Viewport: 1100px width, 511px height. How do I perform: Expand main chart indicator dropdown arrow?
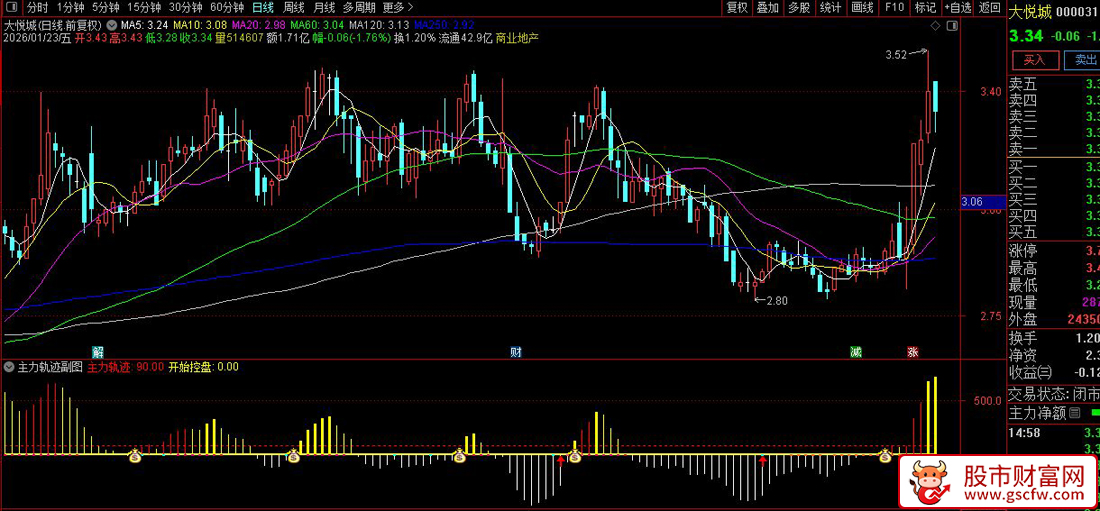click(112, 24)
